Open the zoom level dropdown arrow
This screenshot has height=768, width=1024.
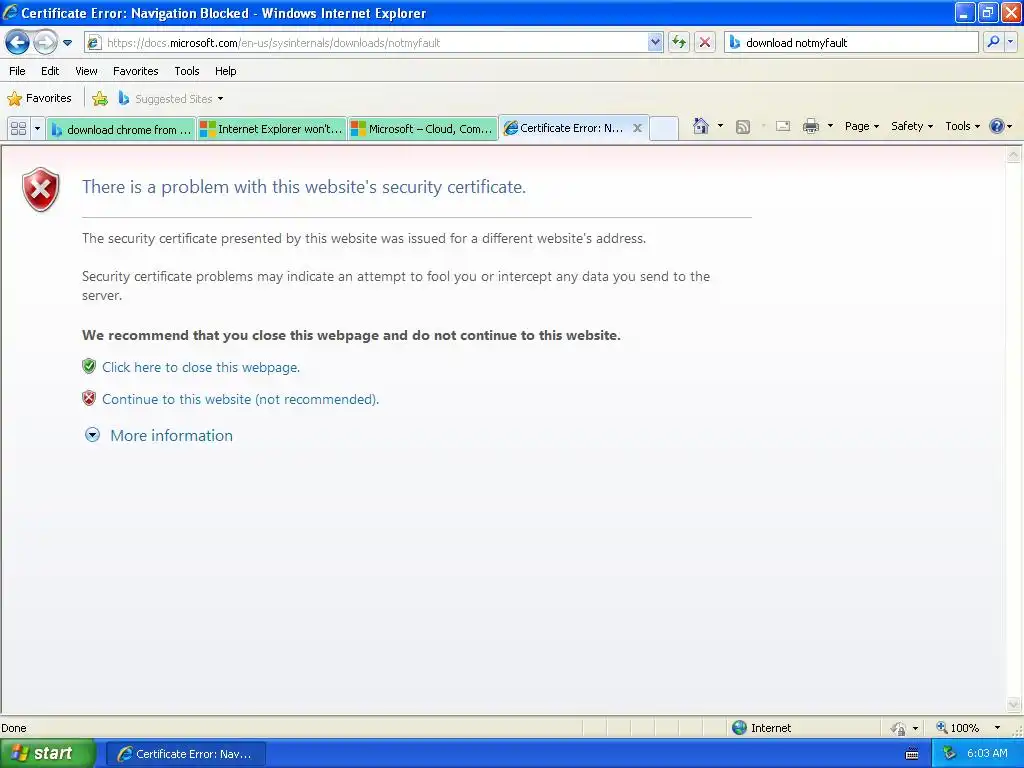(x=997, y=728)
